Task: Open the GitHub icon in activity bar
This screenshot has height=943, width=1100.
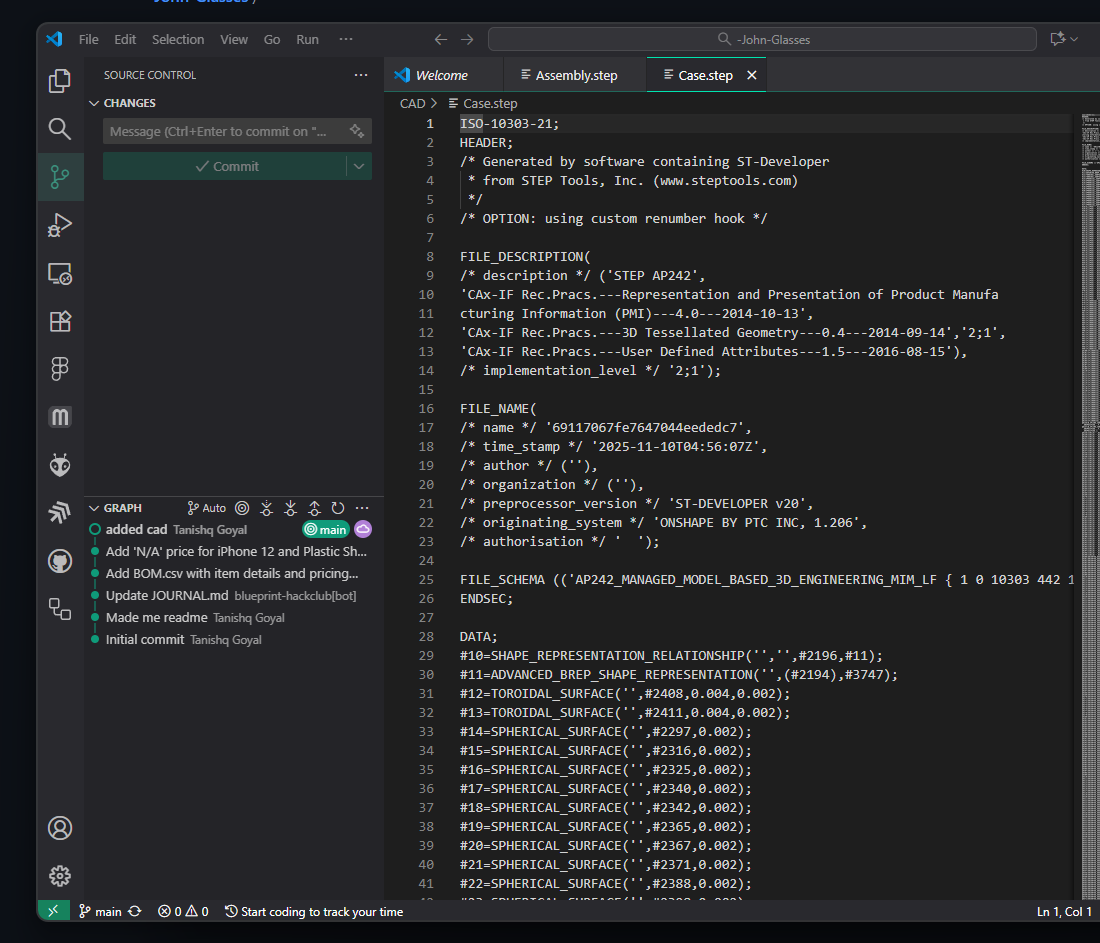Action: coord(60,561)
